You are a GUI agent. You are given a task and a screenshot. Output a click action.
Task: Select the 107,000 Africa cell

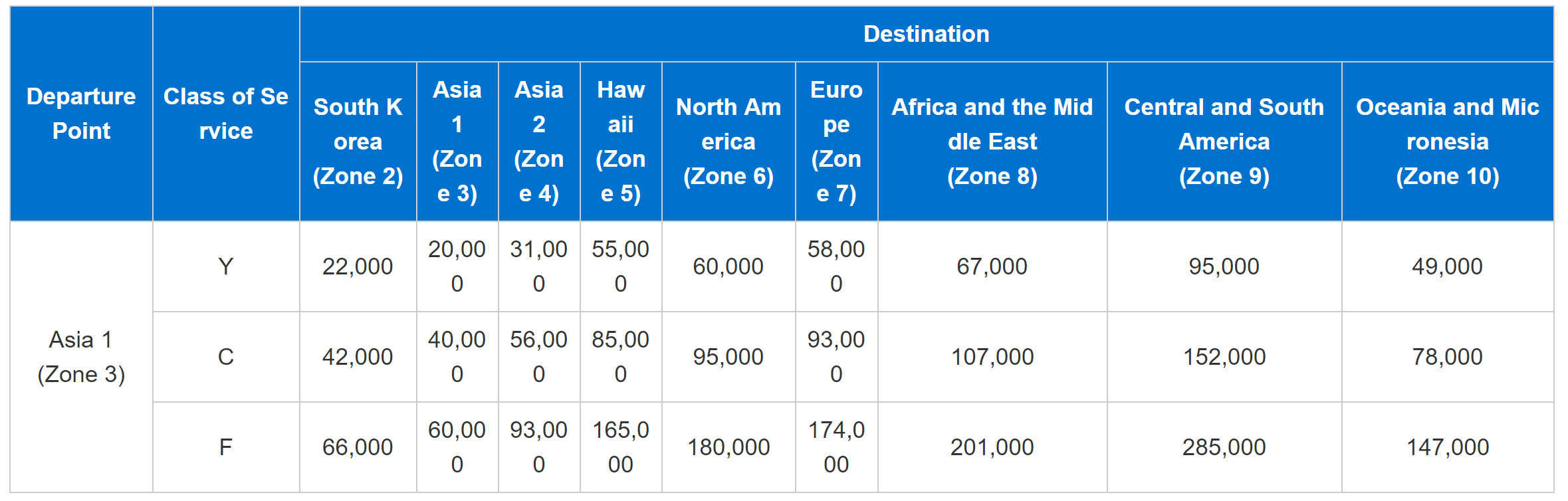coord(992,357)
